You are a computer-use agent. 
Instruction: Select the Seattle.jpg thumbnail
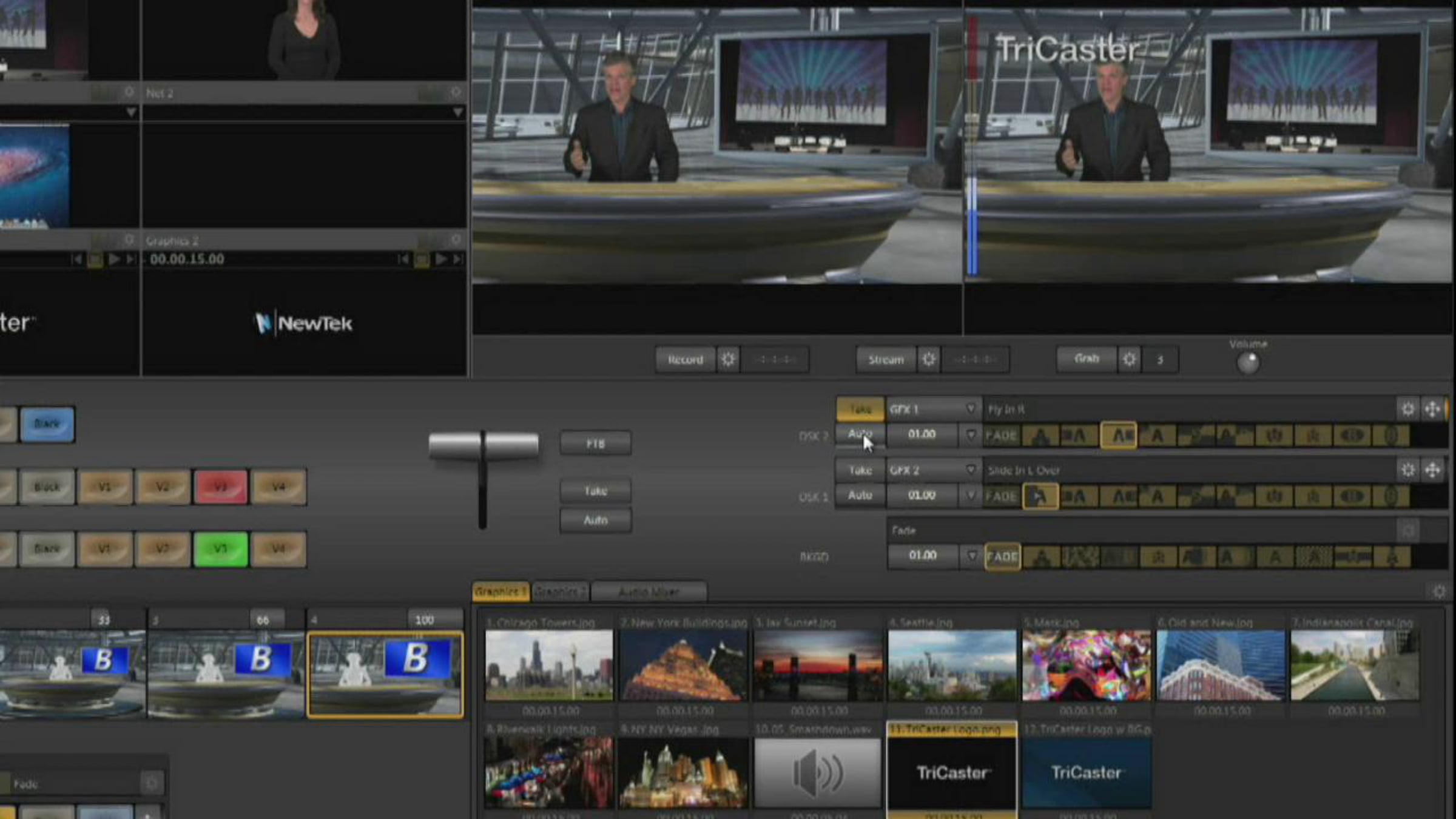pos(952,665)
